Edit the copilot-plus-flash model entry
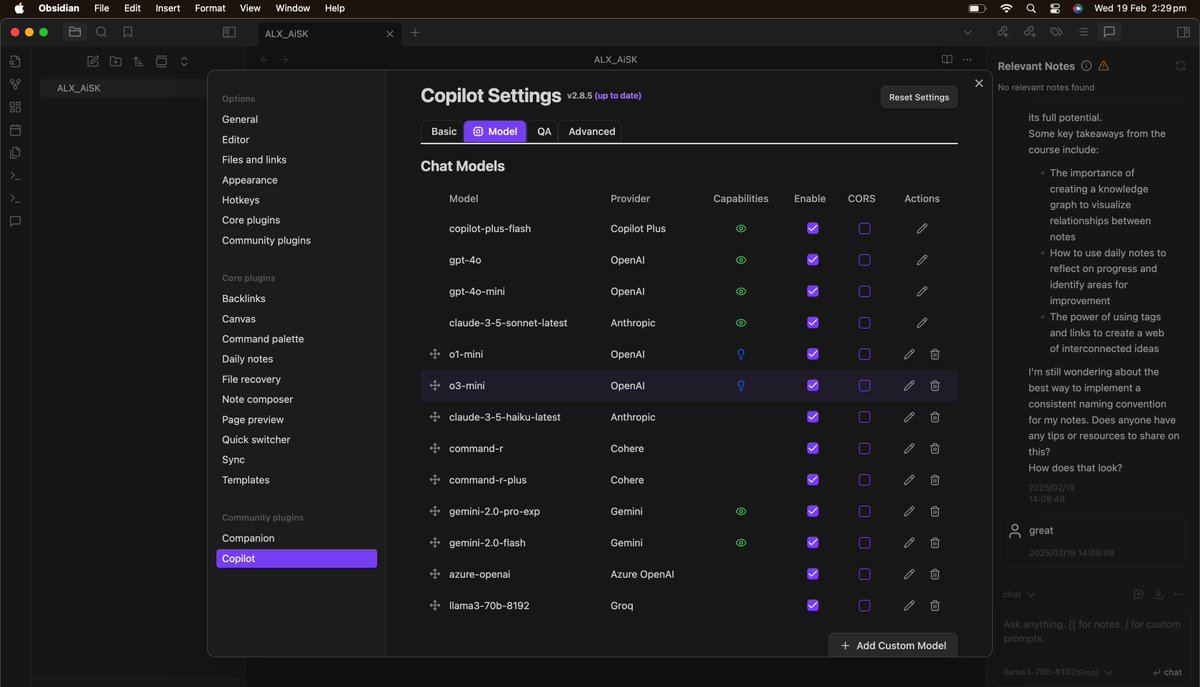 click(922, 229)
